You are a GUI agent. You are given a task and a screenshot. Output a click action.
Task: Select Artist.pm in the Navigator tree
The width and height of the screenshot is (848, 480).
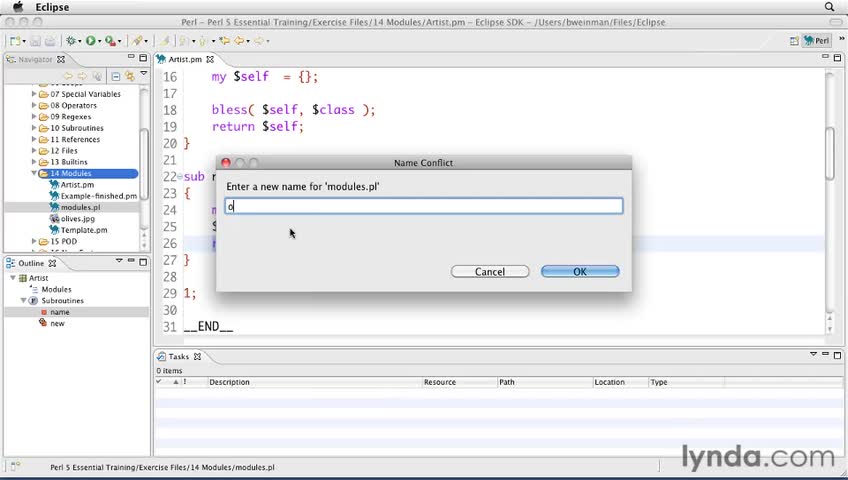(x=77, y=184)
